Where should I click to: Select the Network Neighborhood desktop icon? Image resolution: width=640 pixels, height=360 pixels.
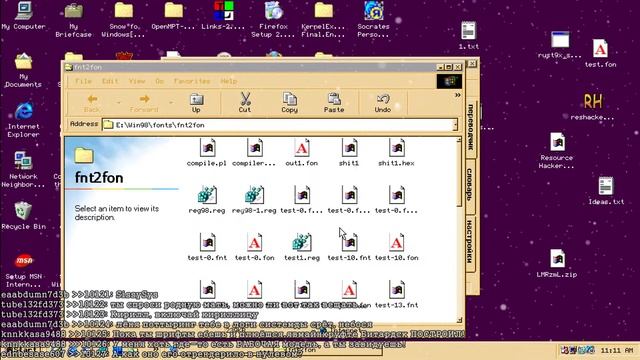23,169
